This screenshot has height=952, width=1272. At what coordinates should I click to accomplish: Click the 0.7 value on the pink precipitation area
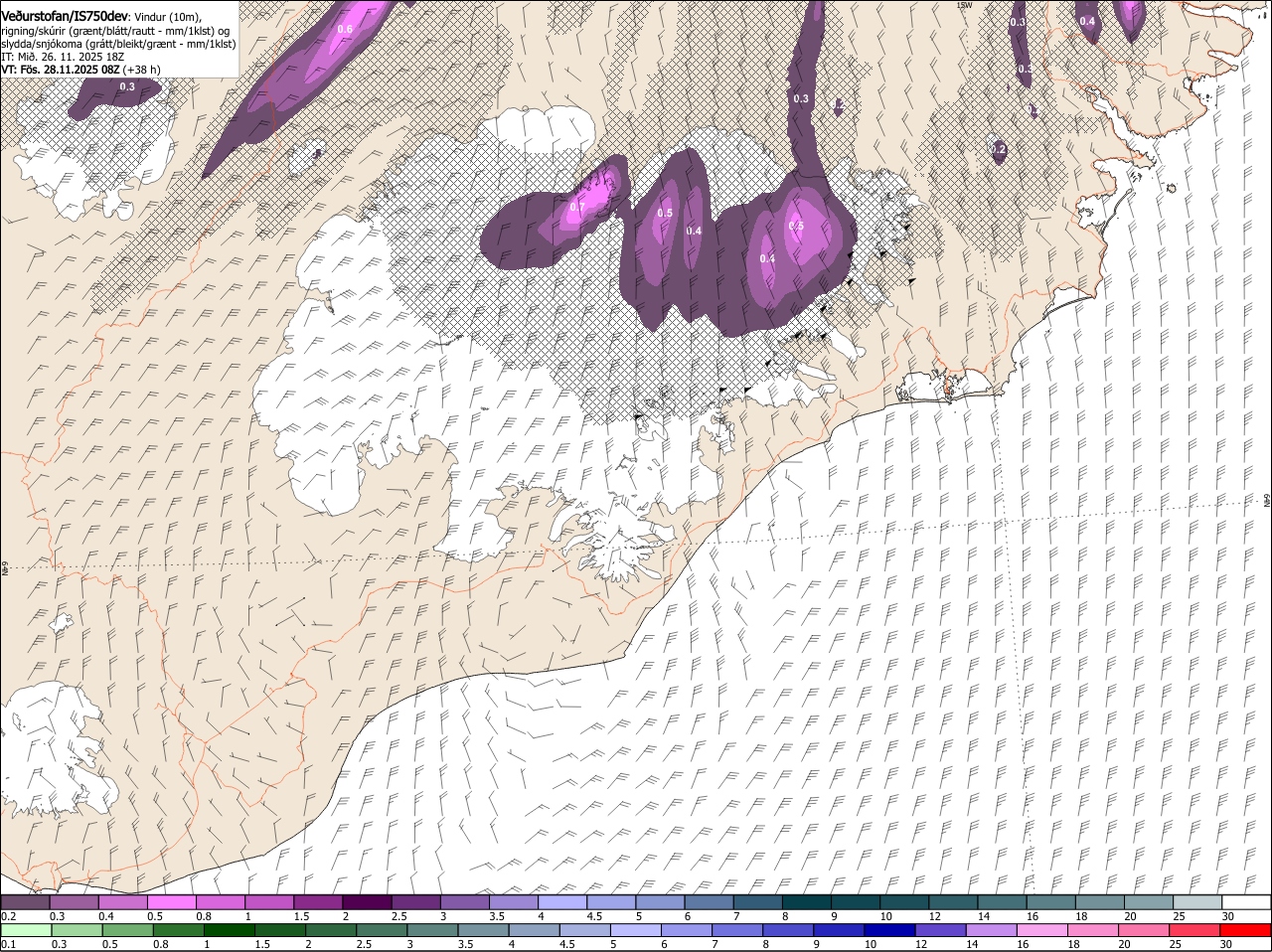click(x=576, y=207)
